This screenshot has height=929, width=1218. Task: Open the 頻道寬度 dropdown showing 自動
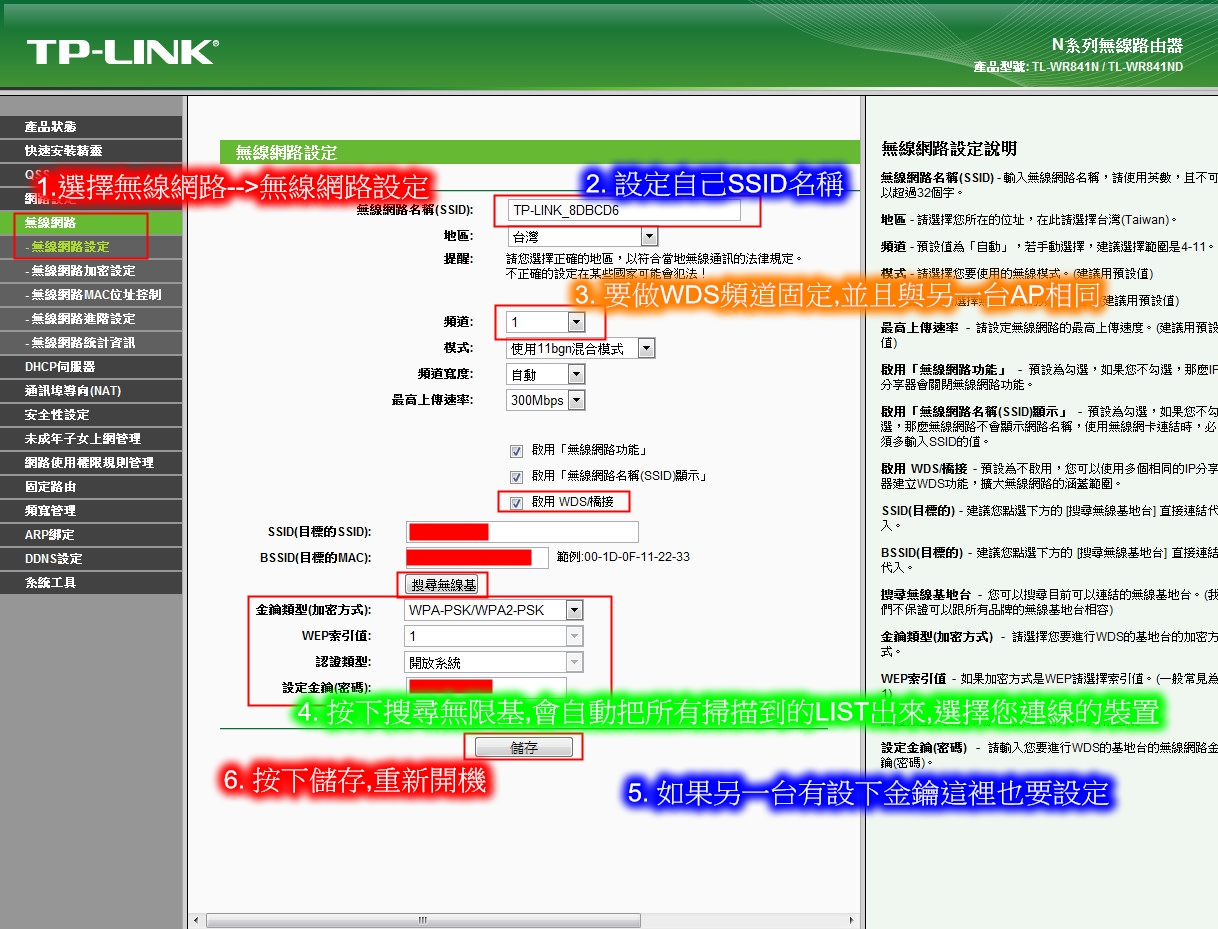click(545, 375)
